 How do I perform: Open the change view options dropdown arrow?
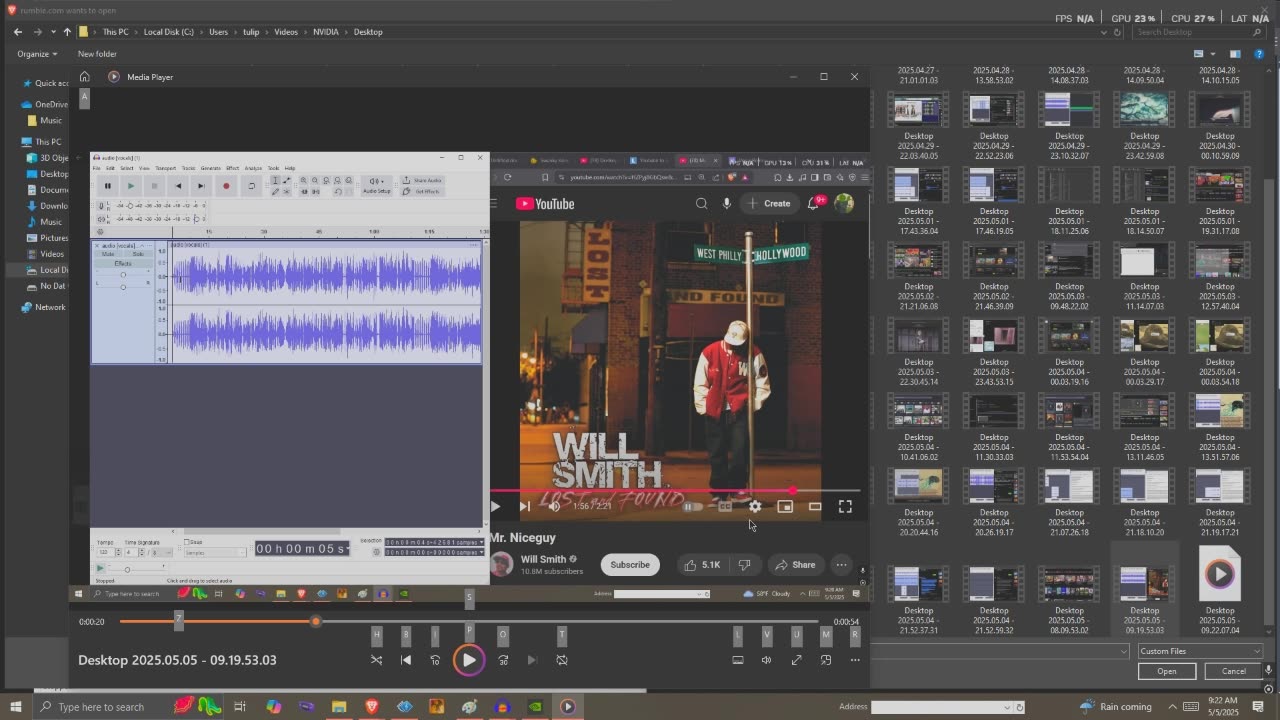click(1212, 54)
